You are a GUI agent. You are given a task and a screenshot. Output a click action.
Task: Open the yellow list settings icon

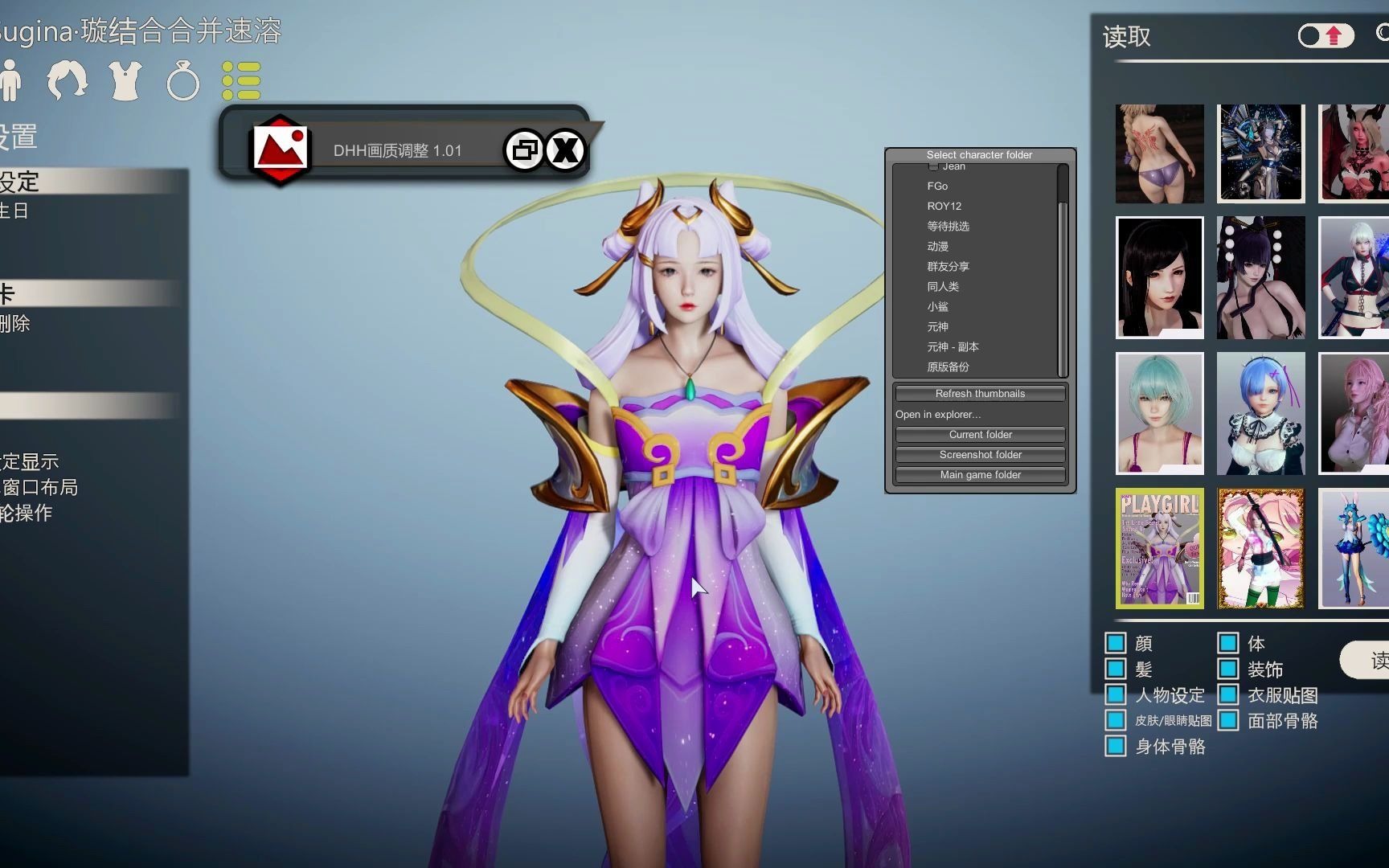241,80
